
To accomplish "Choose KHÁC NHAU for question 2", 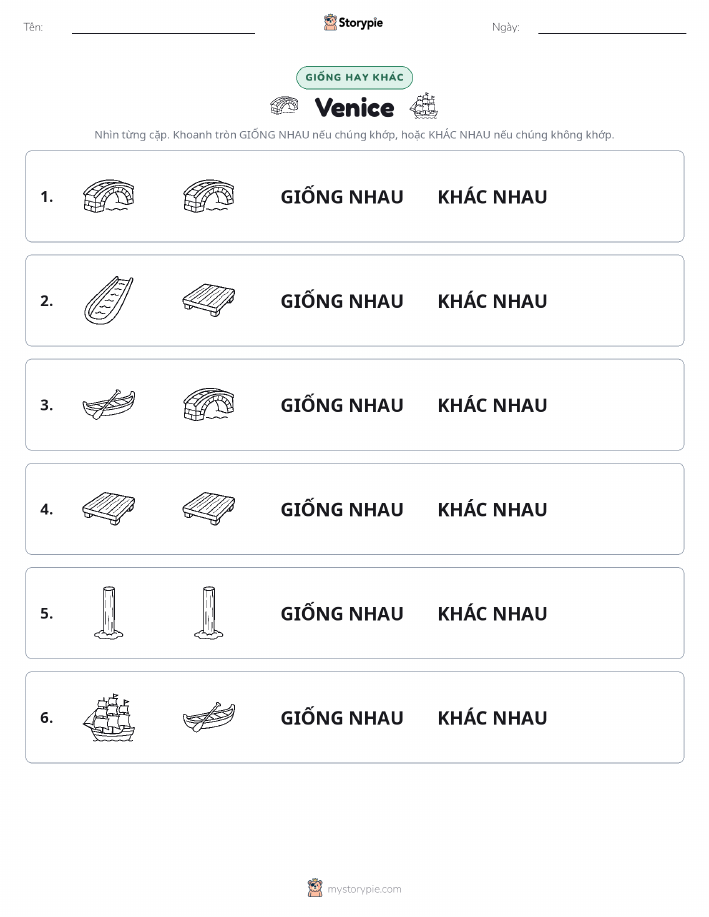I will click(493, 301).
